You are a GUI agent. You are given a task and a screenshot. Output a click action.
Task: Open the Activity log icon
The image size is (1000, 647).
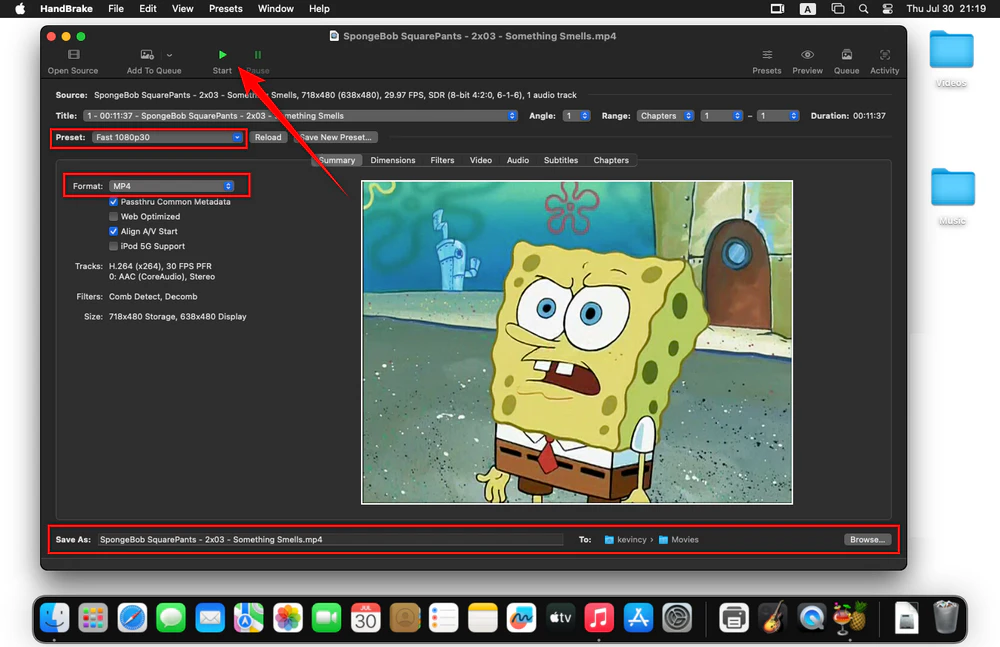[885, 55]
